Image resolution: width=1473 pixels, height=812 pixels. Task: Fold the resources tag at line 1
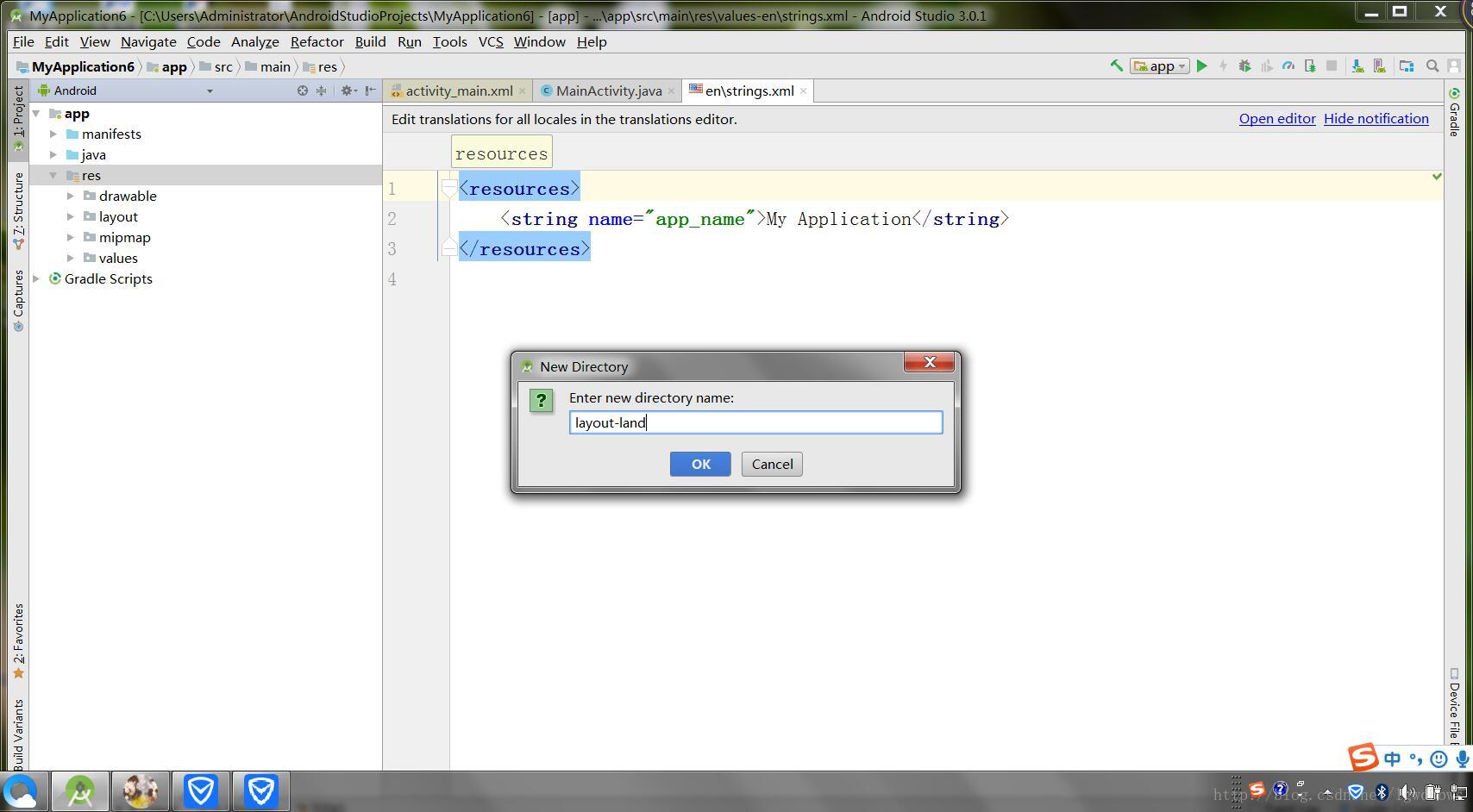click(x=448, y=188)
